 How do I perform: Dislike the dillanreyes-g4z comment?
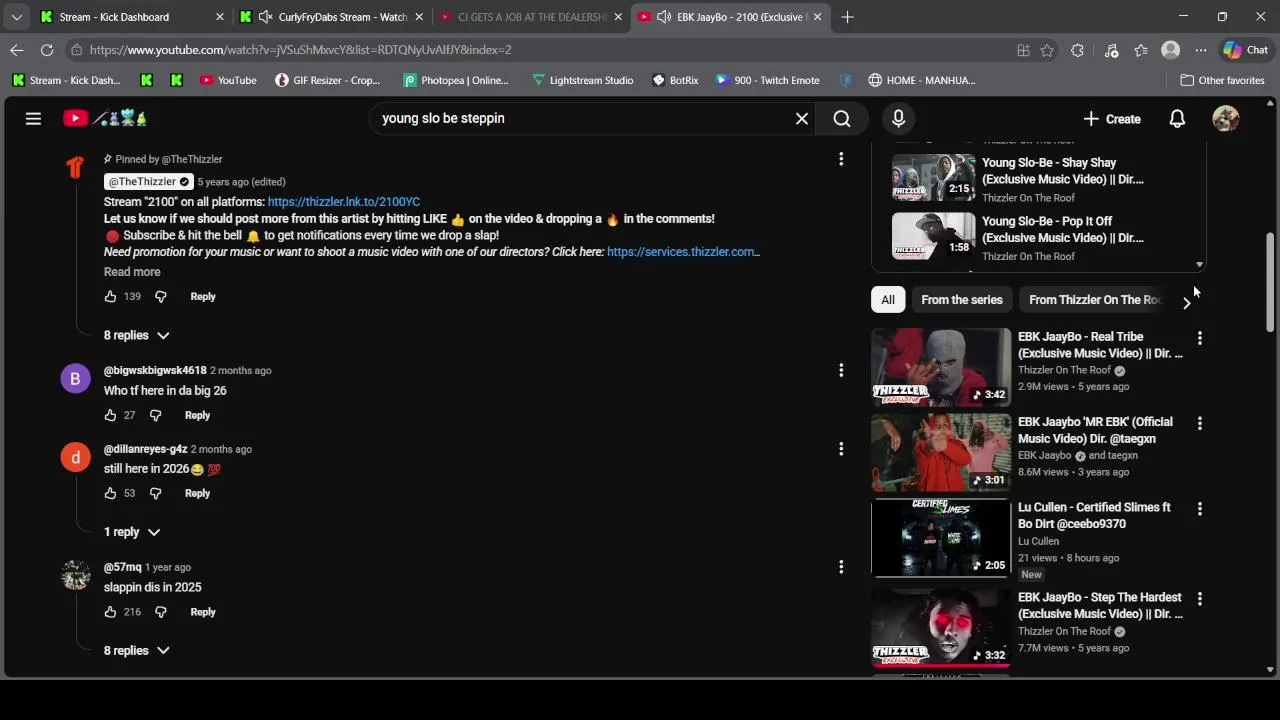tap(155, 493)
